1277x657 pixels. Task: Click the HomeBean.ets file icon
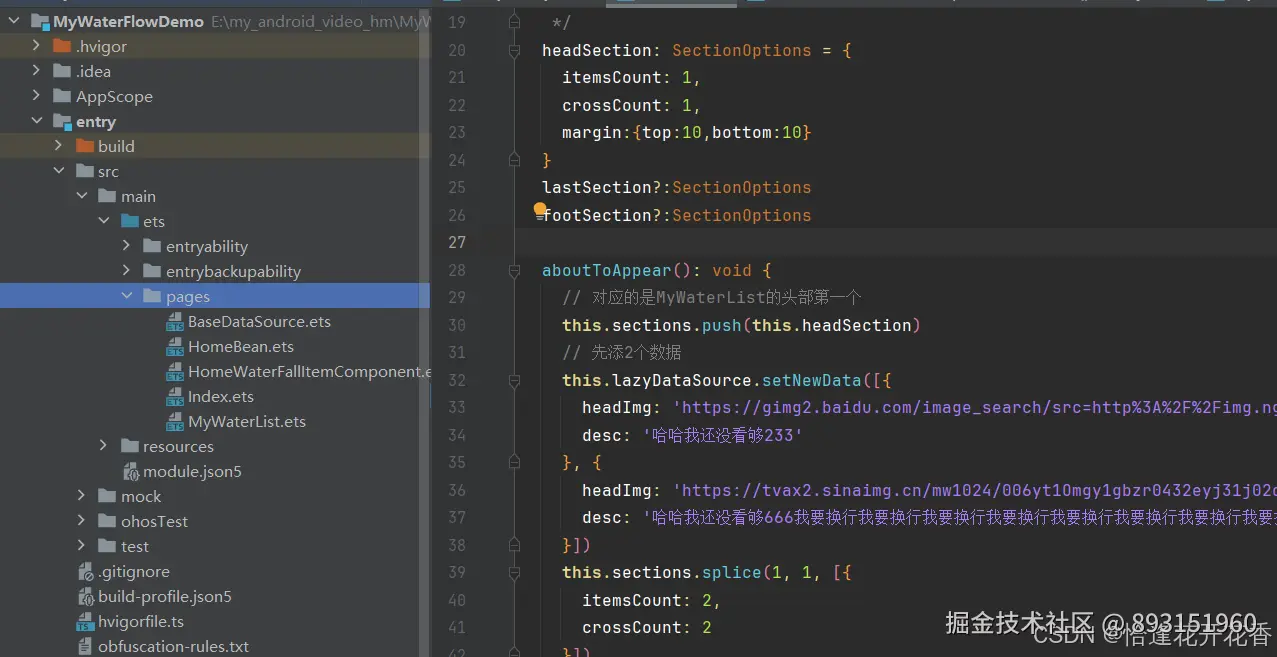[x=174, y=347]
